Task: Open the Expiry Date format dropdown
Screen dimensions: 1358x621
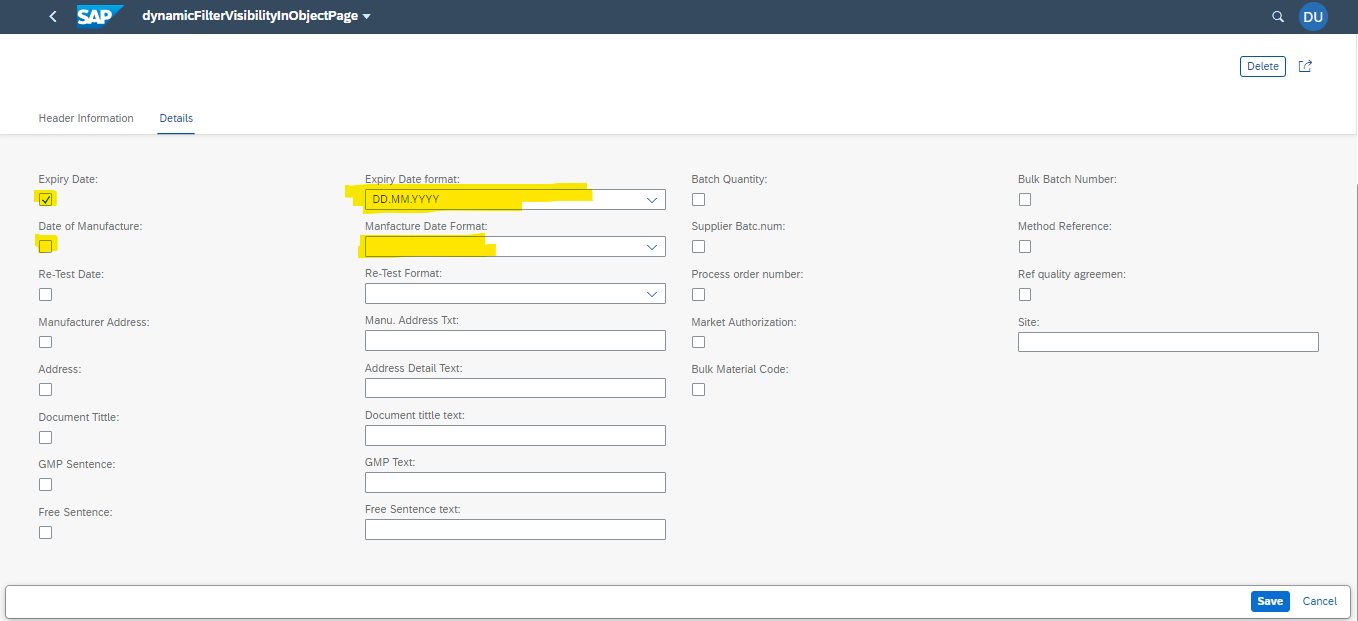Action: click(652, 199)
